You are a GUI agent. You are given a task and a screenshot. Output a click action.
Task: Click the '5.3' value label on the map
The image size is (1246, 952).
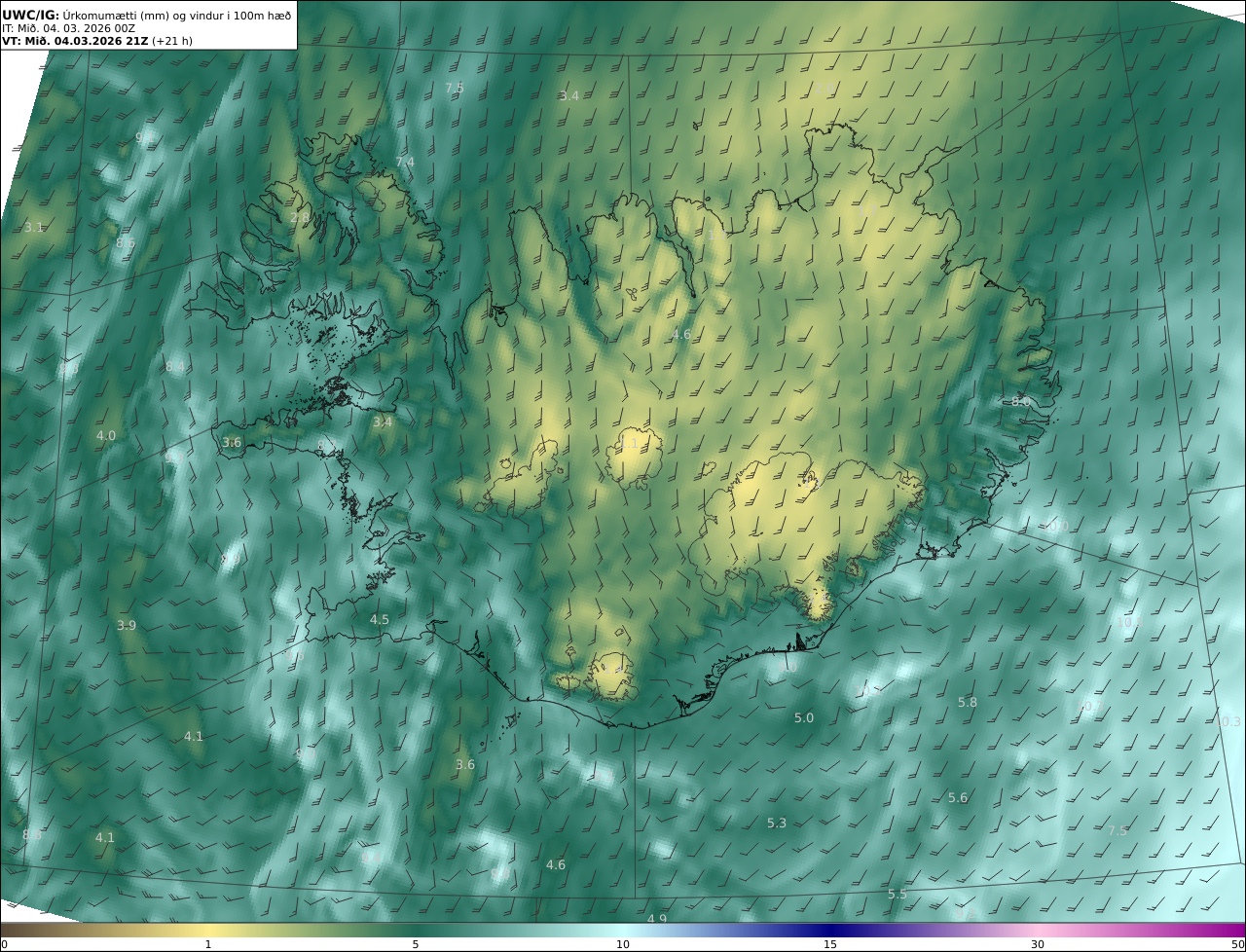(x=777, y=823)
